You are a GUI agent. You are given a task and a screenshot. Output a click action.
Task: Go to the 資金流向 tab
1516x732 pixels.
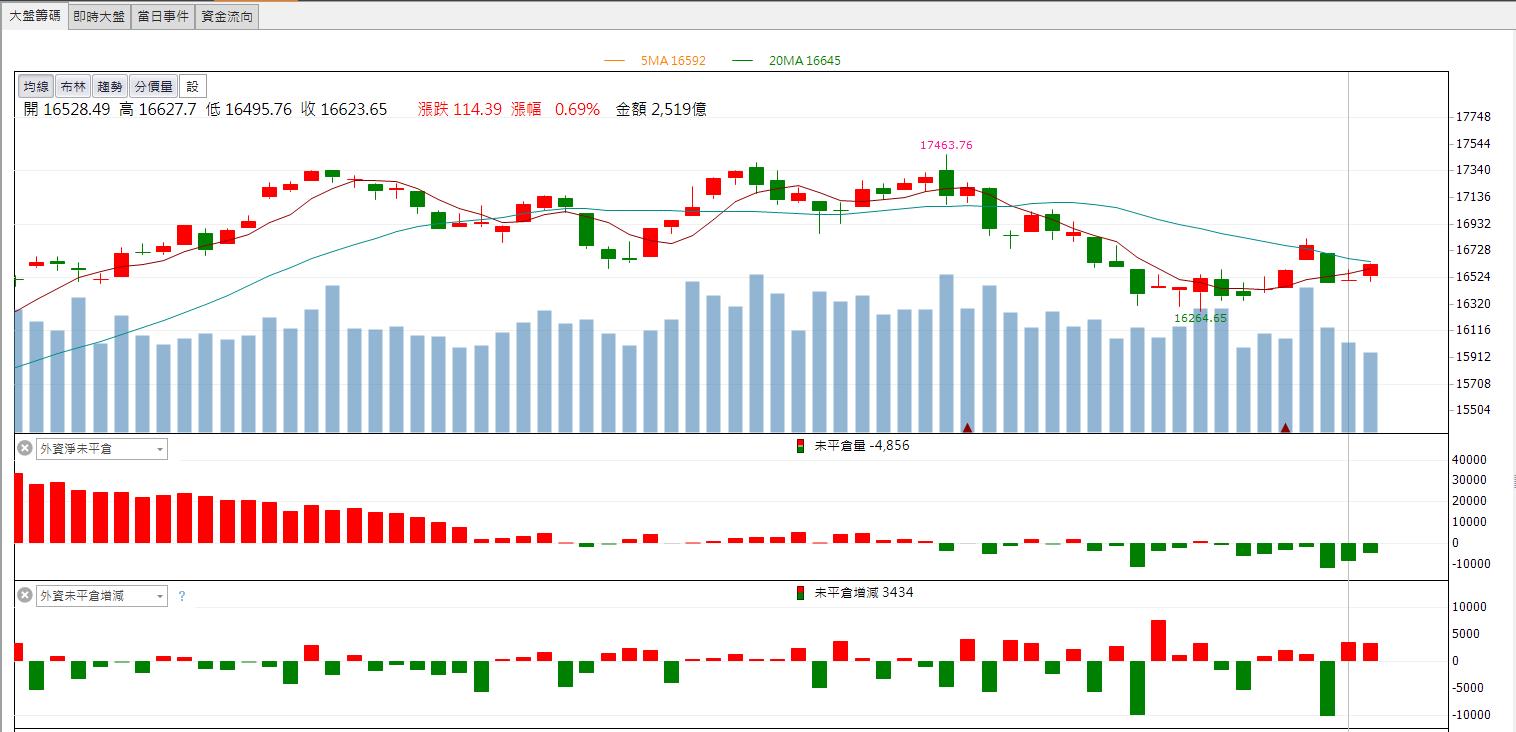[227, 16]
